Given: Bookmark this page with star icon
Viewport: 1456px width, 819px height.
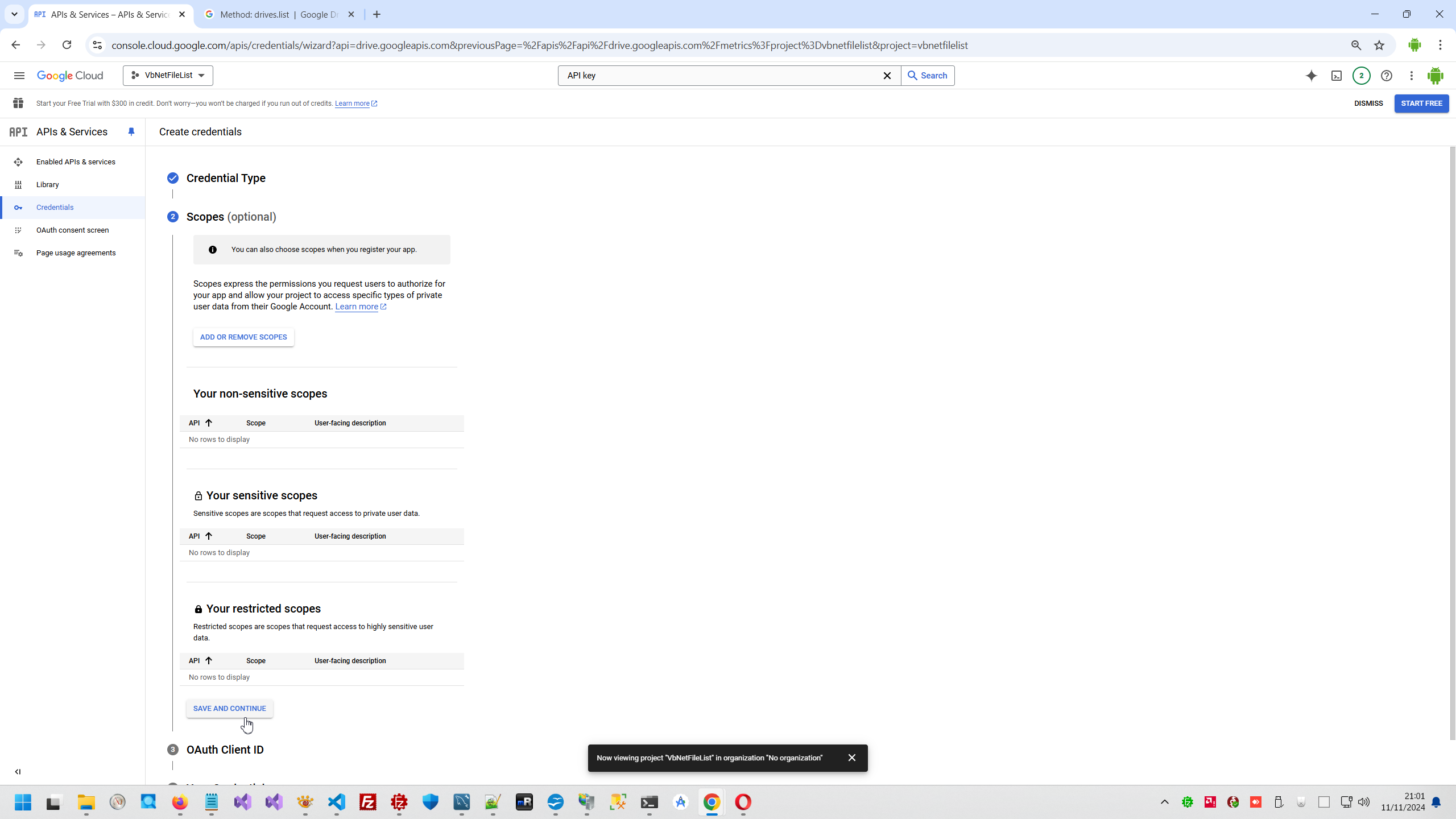Looking at the screenshot, I should 1379,45.
